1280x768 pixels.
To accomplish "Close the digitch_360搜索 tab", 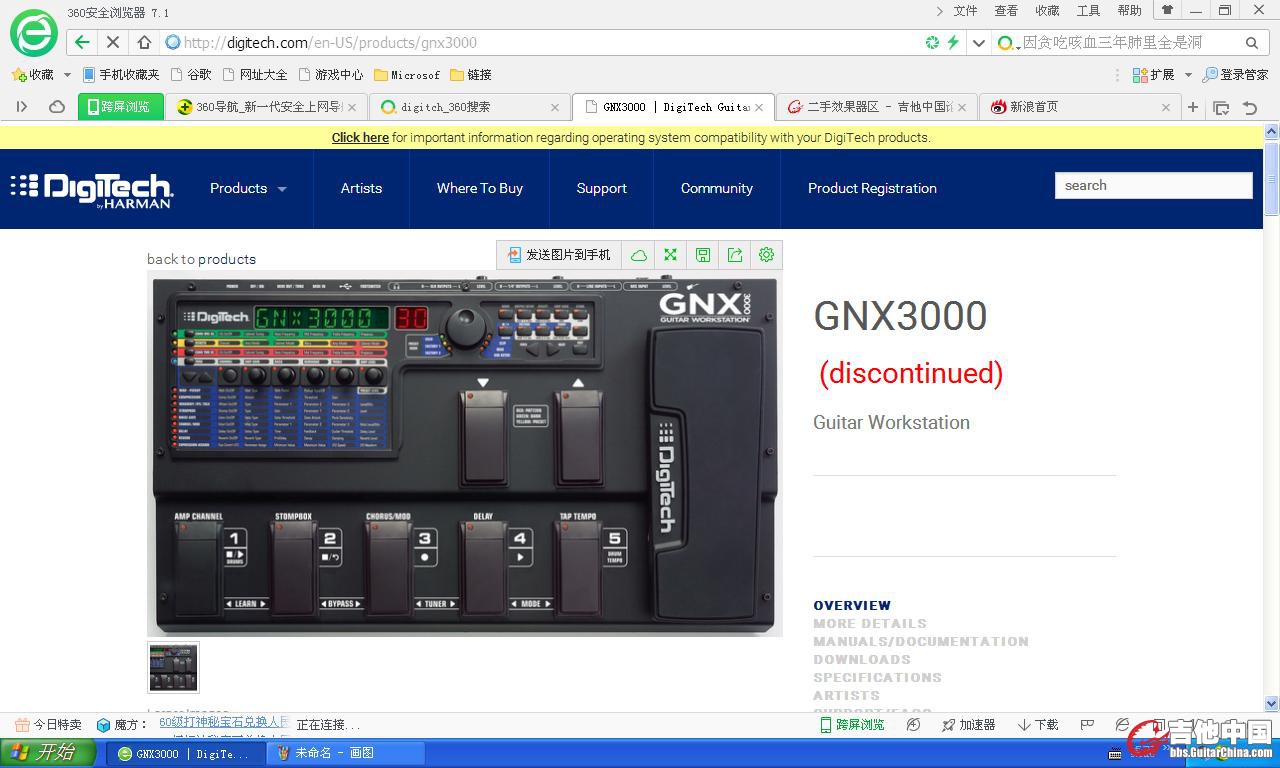I will pos(555,107).
